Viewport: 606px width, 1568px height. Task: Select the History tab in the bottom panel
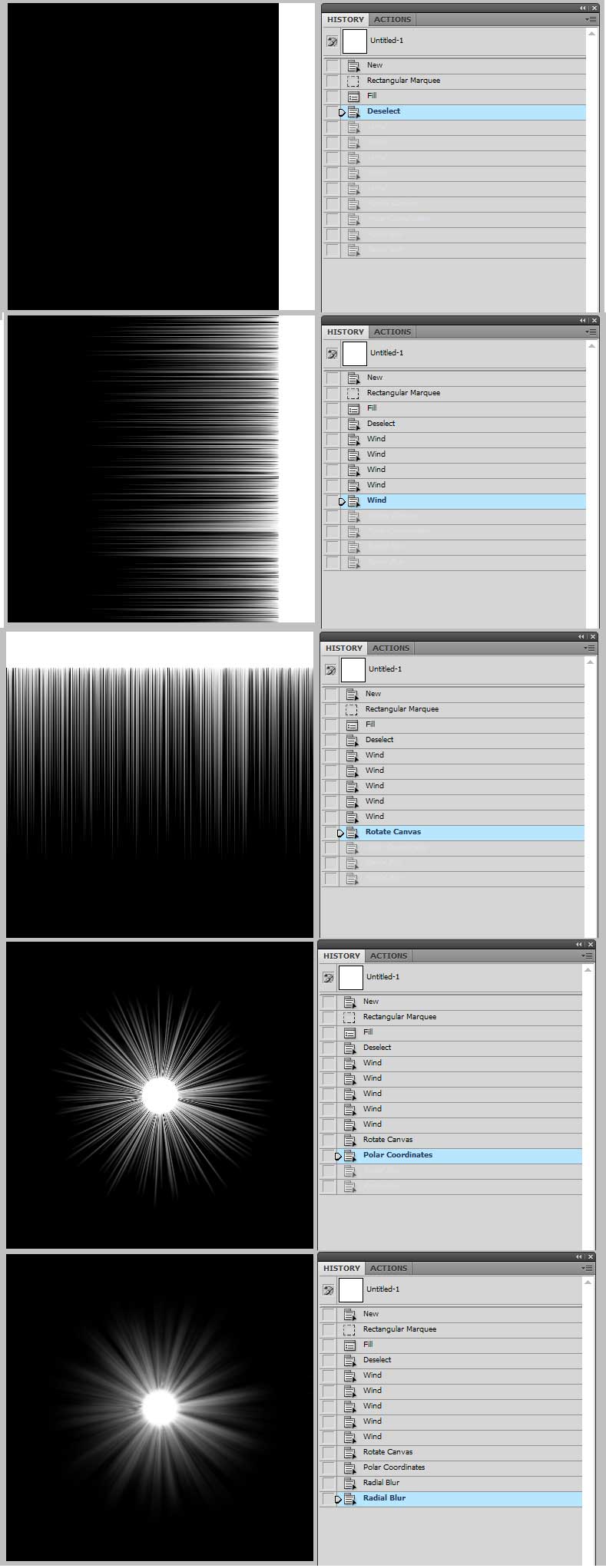342,1269
